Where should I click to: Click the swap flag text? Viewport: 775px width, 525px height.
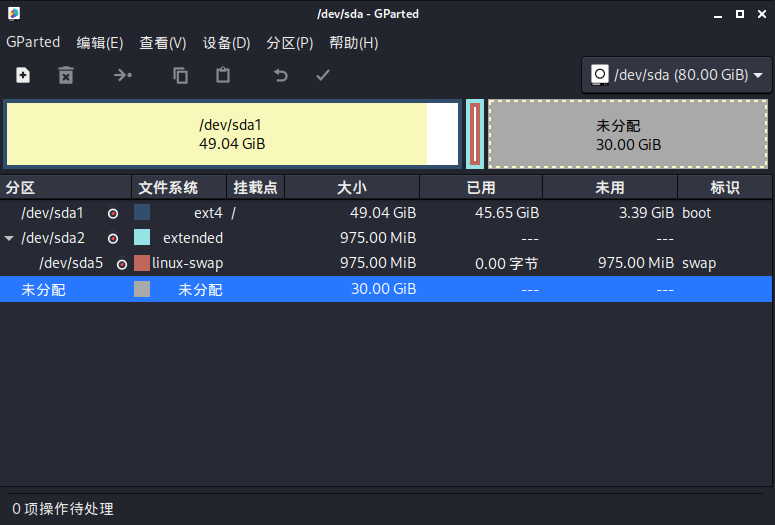[699, 263]
